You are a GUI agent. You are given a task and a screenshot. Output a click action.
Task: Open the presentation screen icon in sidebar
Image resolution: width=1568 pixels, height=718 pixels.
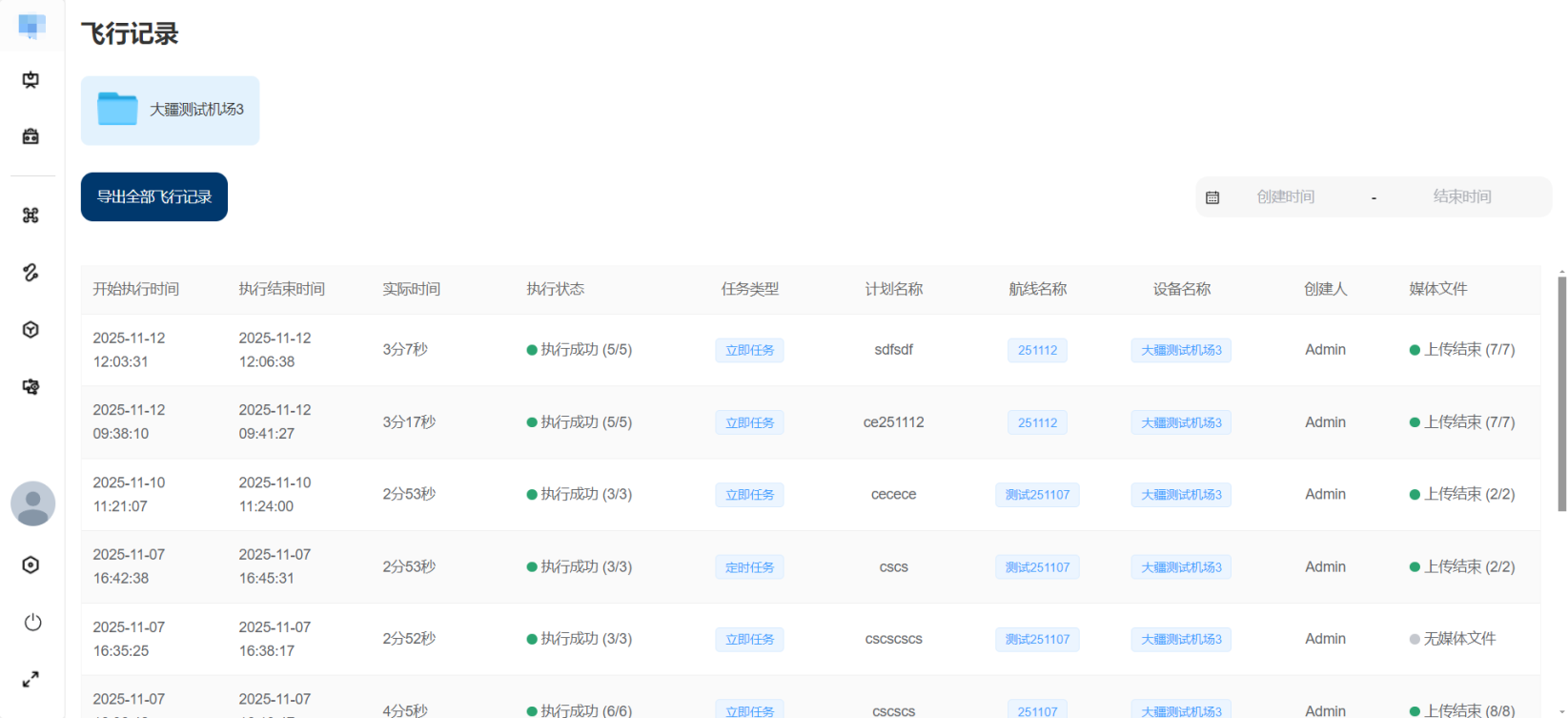pos(31,80)
